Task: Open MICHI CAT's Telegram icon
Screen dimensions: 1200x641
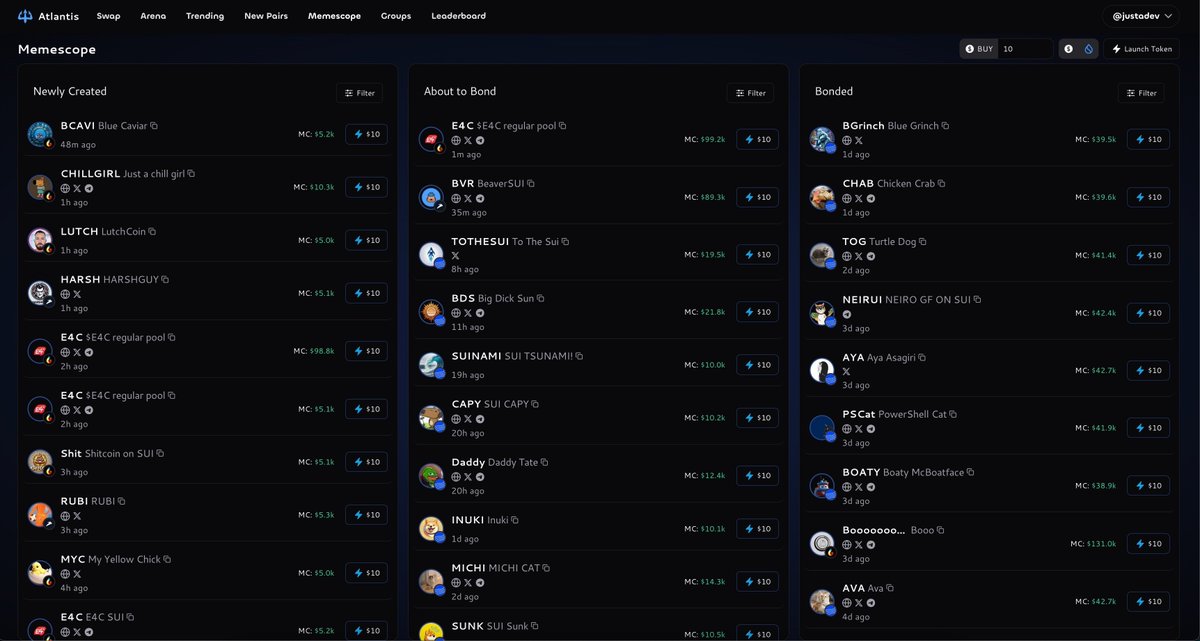Action: click(x=480, y=582)
